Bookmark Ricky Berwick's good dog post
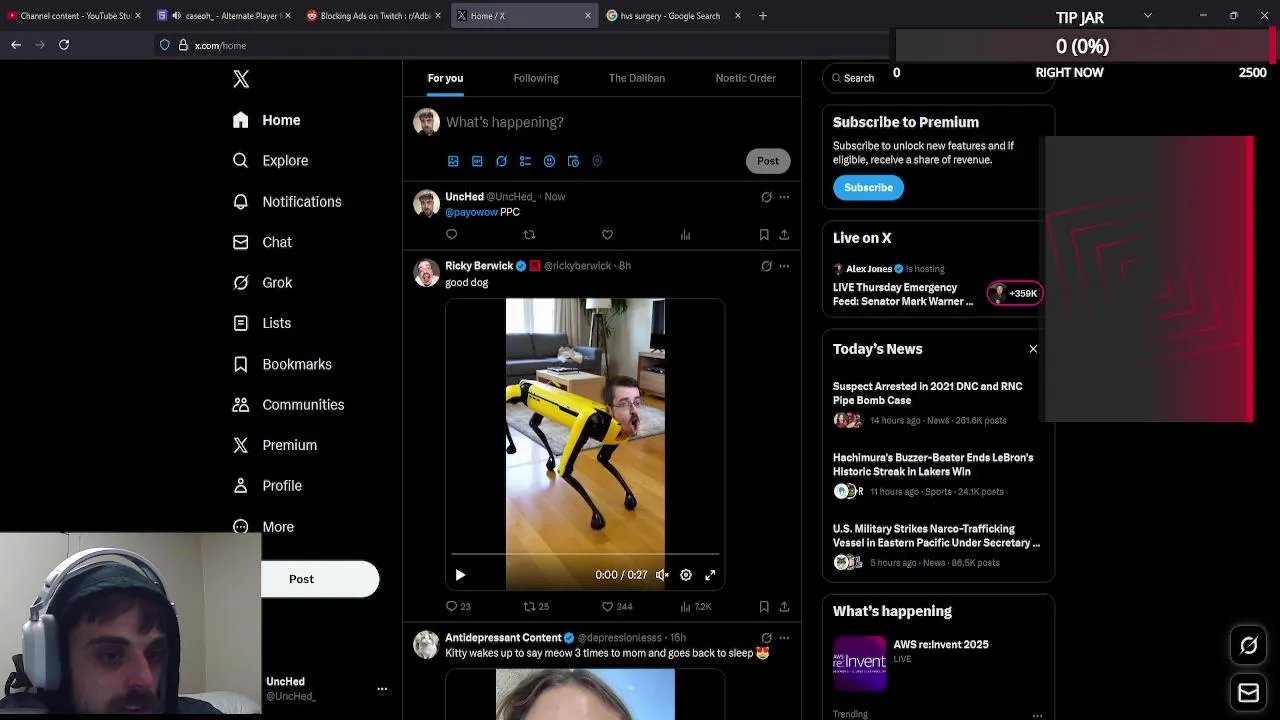 [764, 606]
